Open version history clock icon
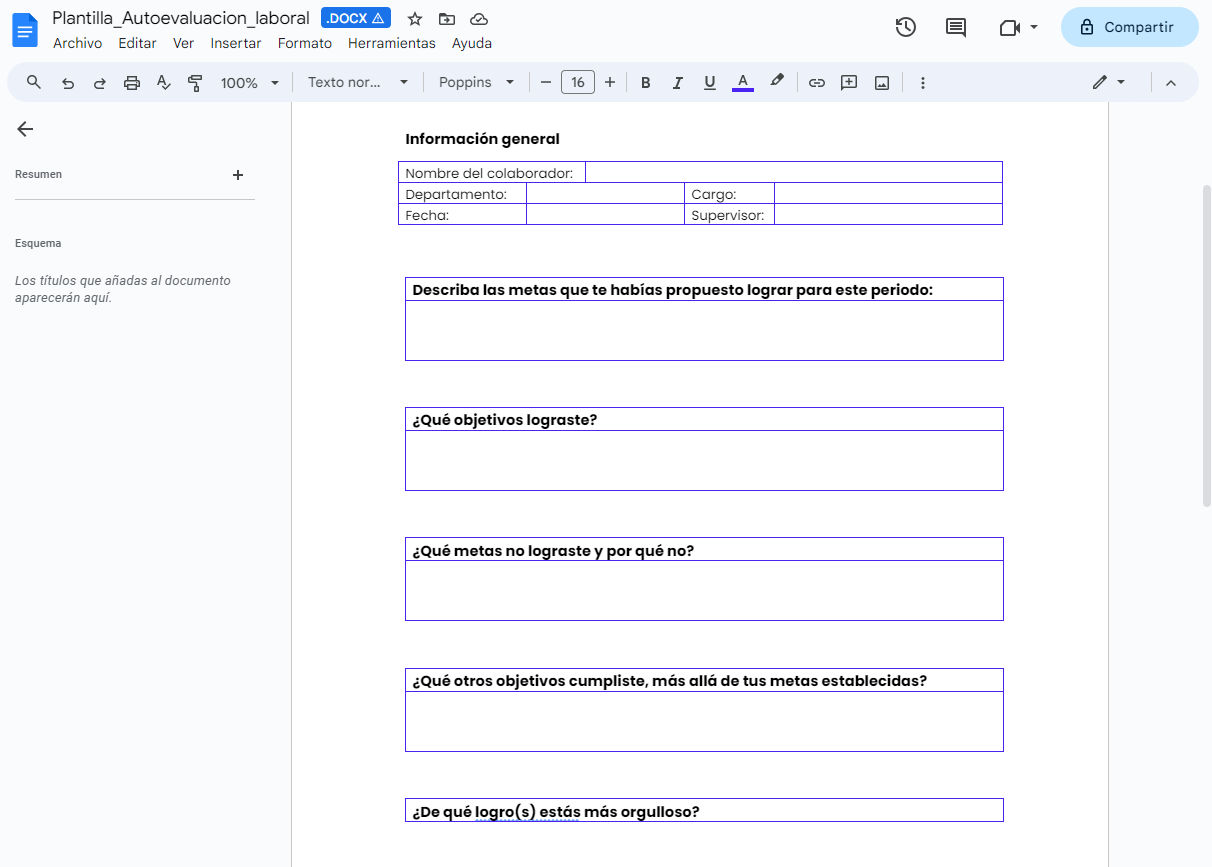 coord(905,28)
